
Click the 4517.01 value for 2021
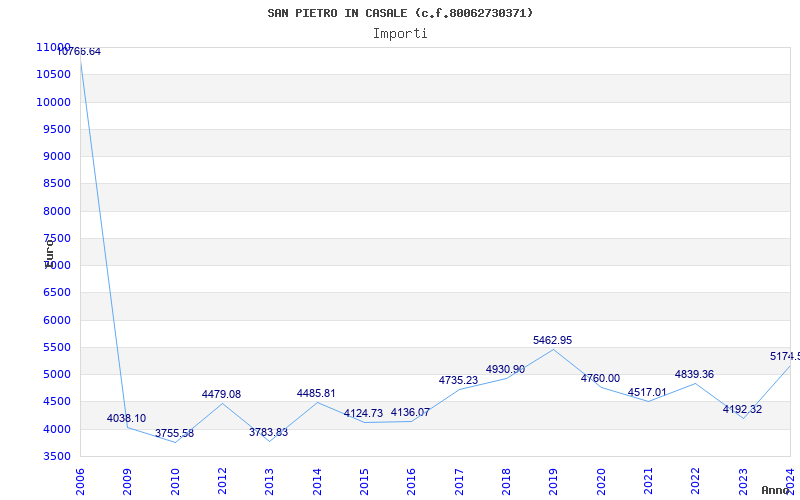click(x=647, y=392)
